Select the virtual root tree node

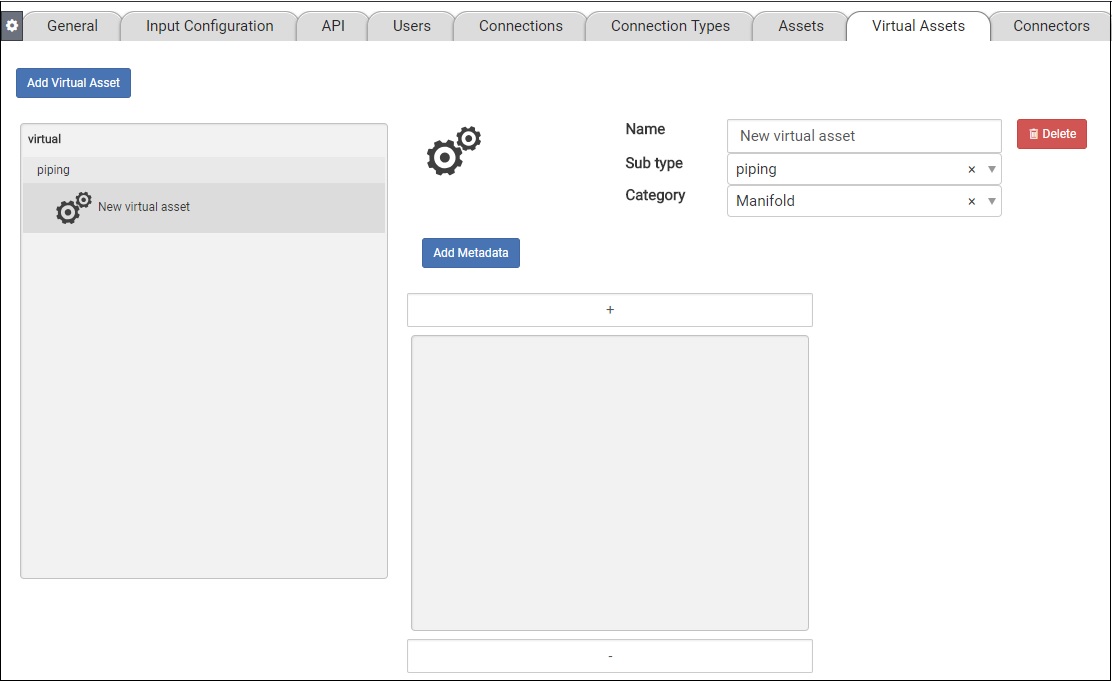(x=45, y=139)
